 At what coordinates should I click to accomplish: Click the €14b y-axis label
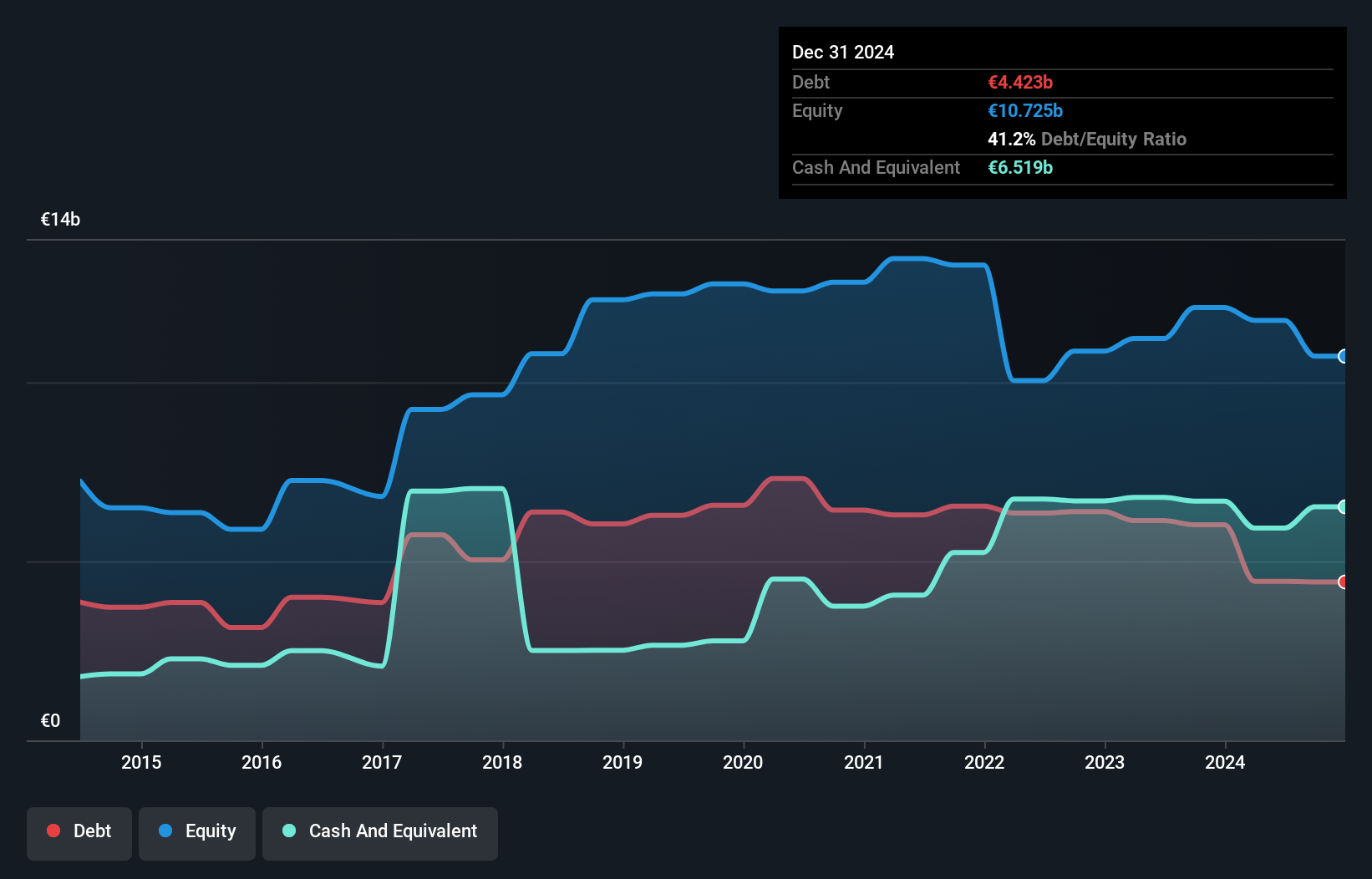pos(61,220)
